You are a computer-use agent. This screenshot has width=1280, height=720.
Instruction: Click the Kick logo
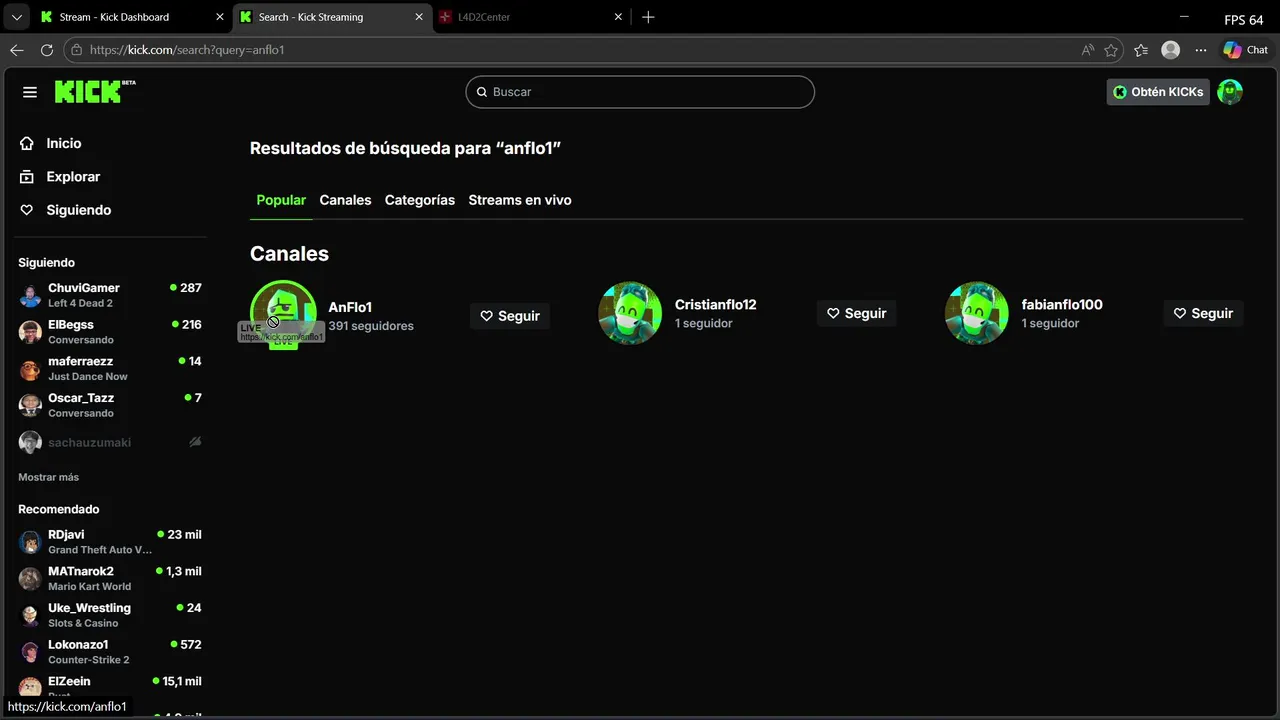(95, 92)
